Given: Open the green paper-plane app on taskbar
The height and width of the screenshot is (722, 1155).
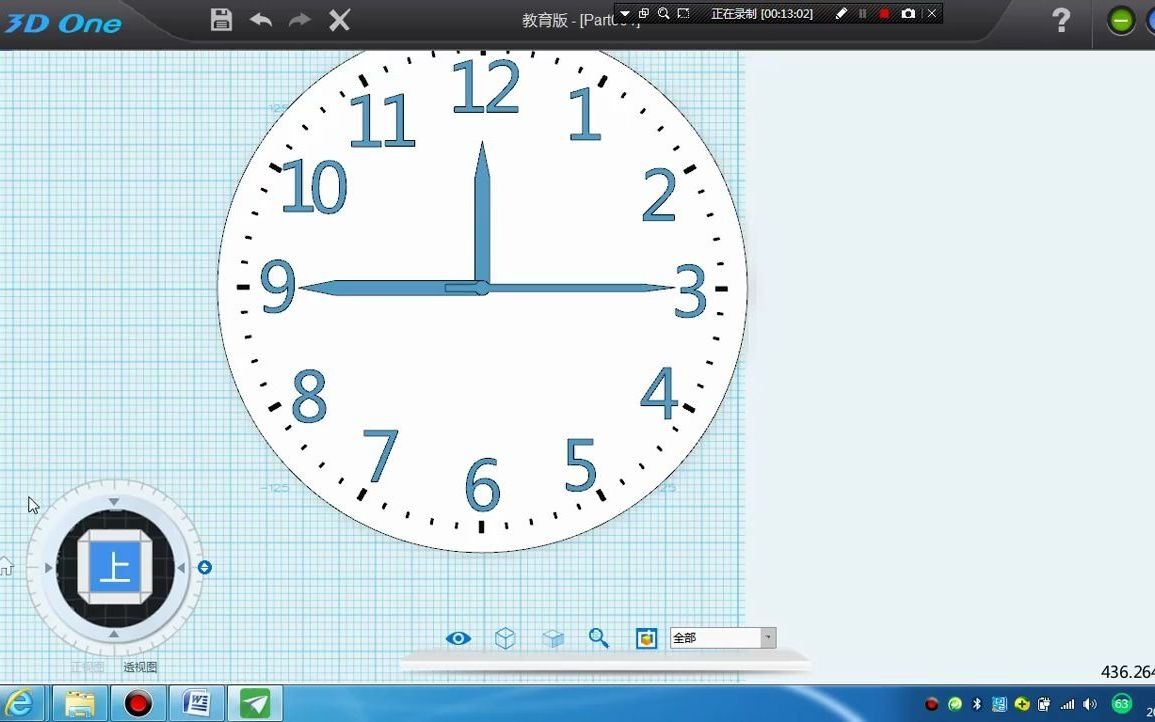Looking at the screenshot, I should (255, 703).
